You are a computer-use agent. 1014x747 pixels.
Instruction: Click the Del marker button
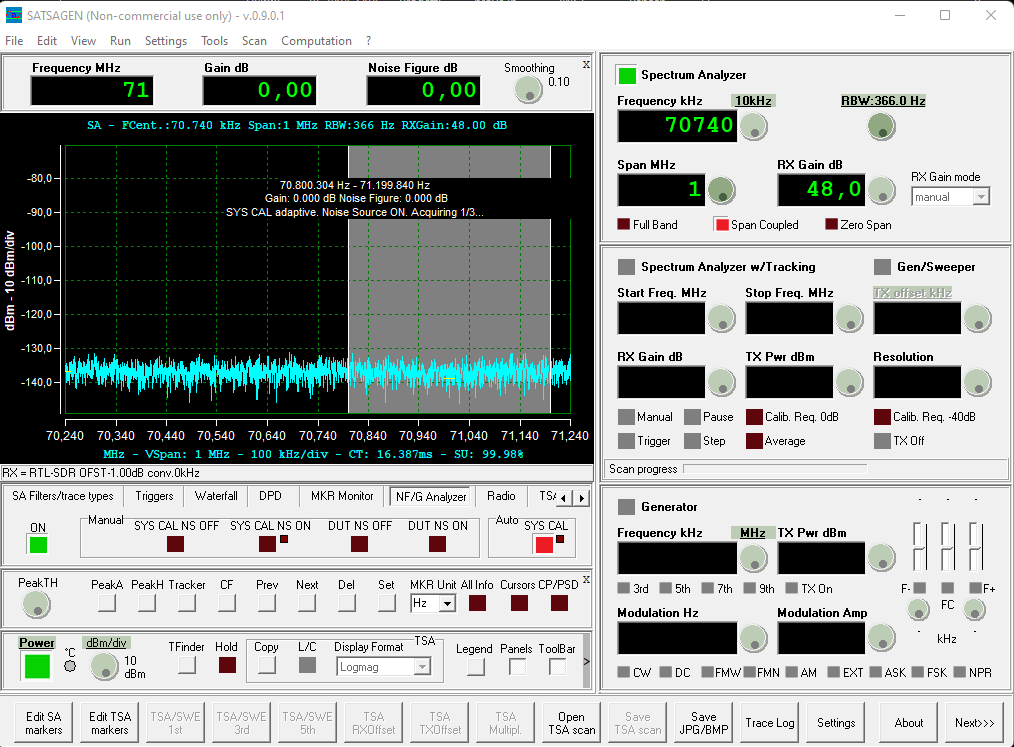point(347,603)
